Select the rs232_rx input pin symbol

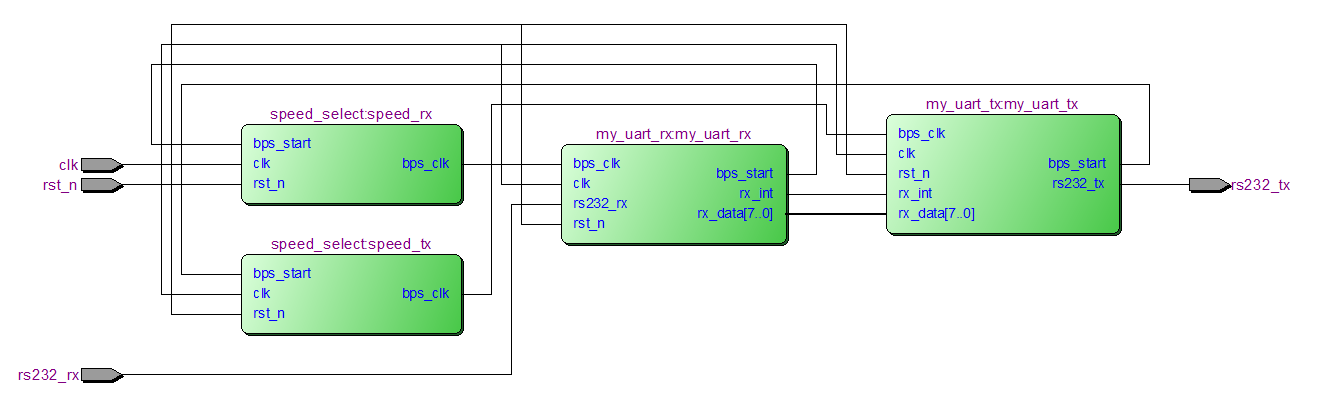(x=101, y=375)
